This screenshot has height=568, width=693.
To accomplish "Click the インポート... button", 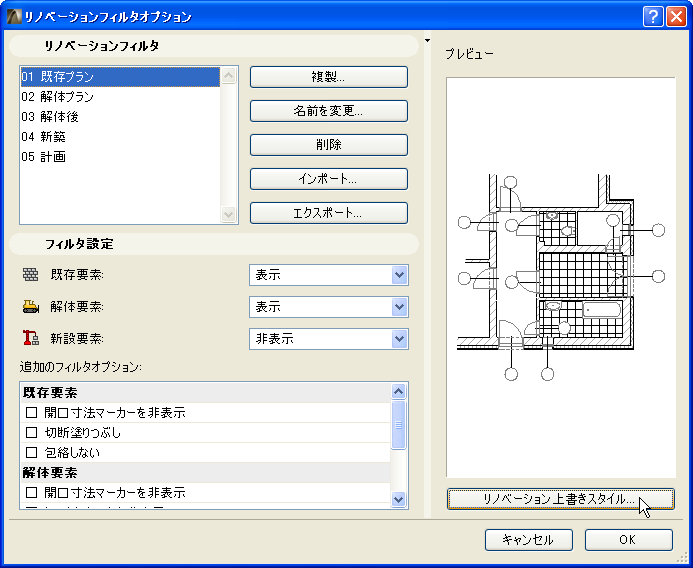I will click(329, 179).
